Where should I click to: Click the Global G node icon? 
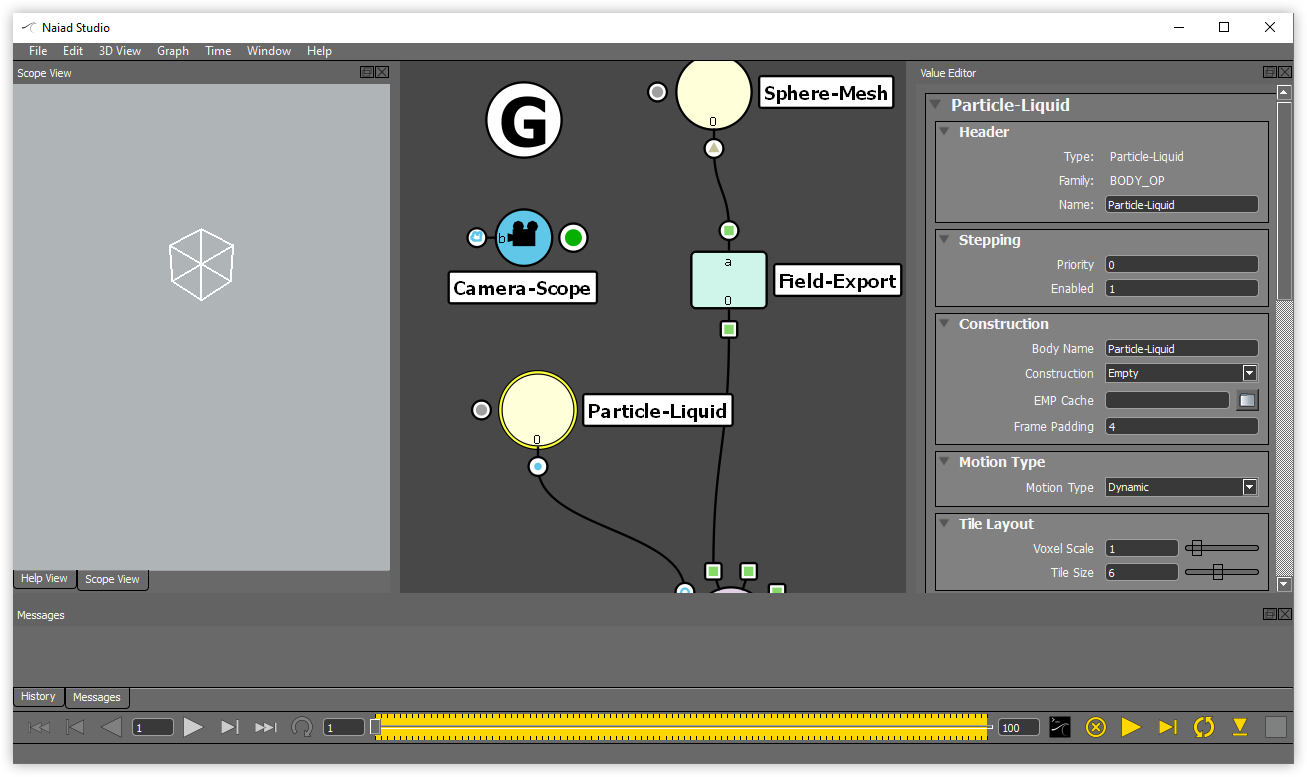click(524, 120)
